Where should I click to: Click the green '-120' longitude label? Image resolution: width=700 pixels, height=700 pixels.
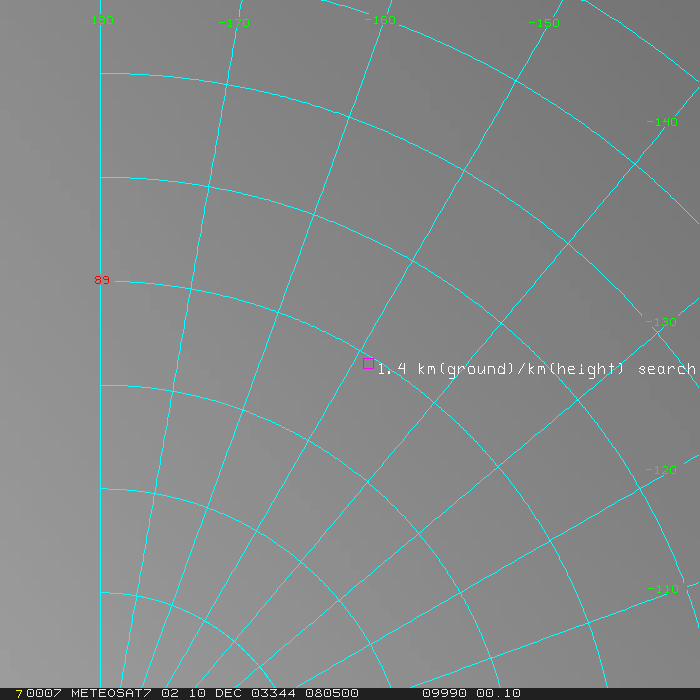[x=661, y=470]
